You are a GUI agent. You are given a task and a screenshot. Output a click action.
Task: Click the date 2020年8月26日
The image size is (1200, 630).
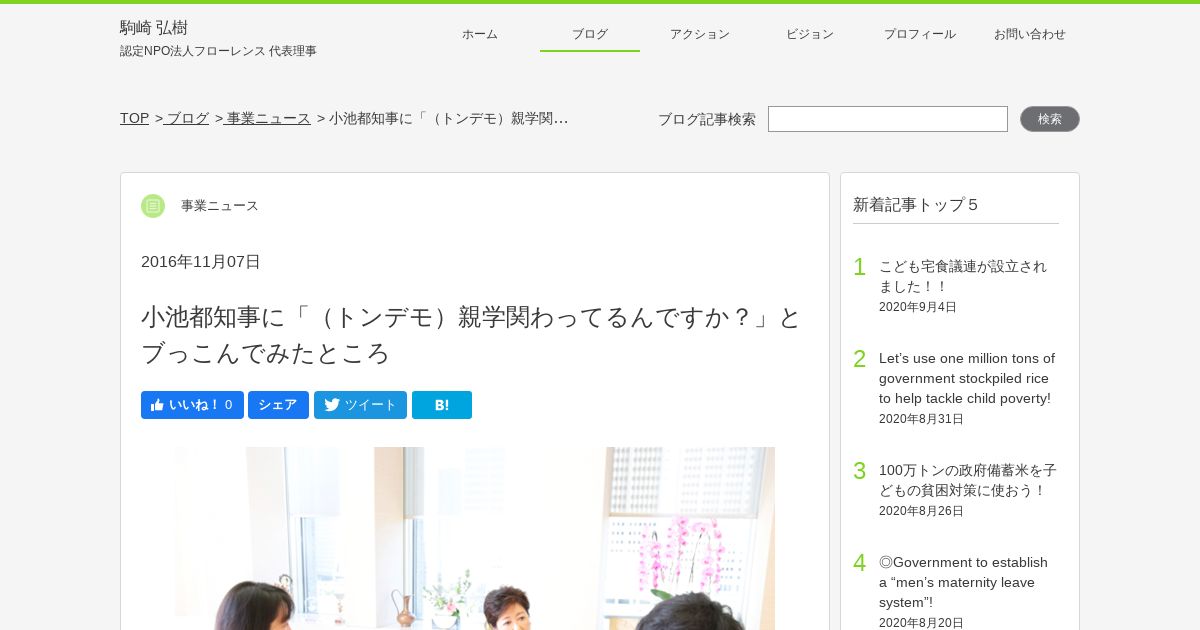click(x=921, y=511)
